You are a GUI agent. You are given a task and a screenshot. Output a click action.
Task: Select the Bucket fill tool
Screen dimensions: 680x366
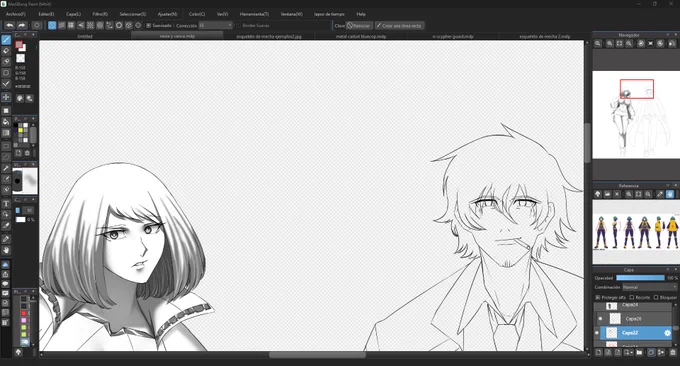point(6,122)
